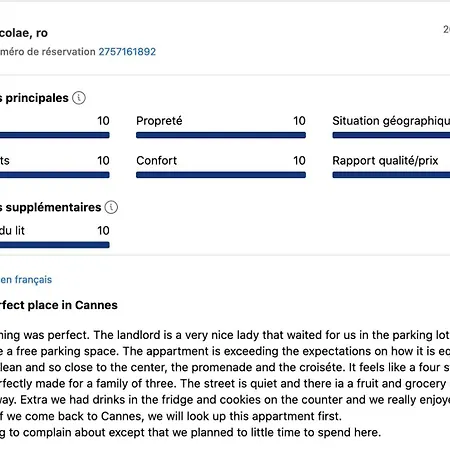
Task: Select the Situation géographique label
Action: click(x=391, y=121)
